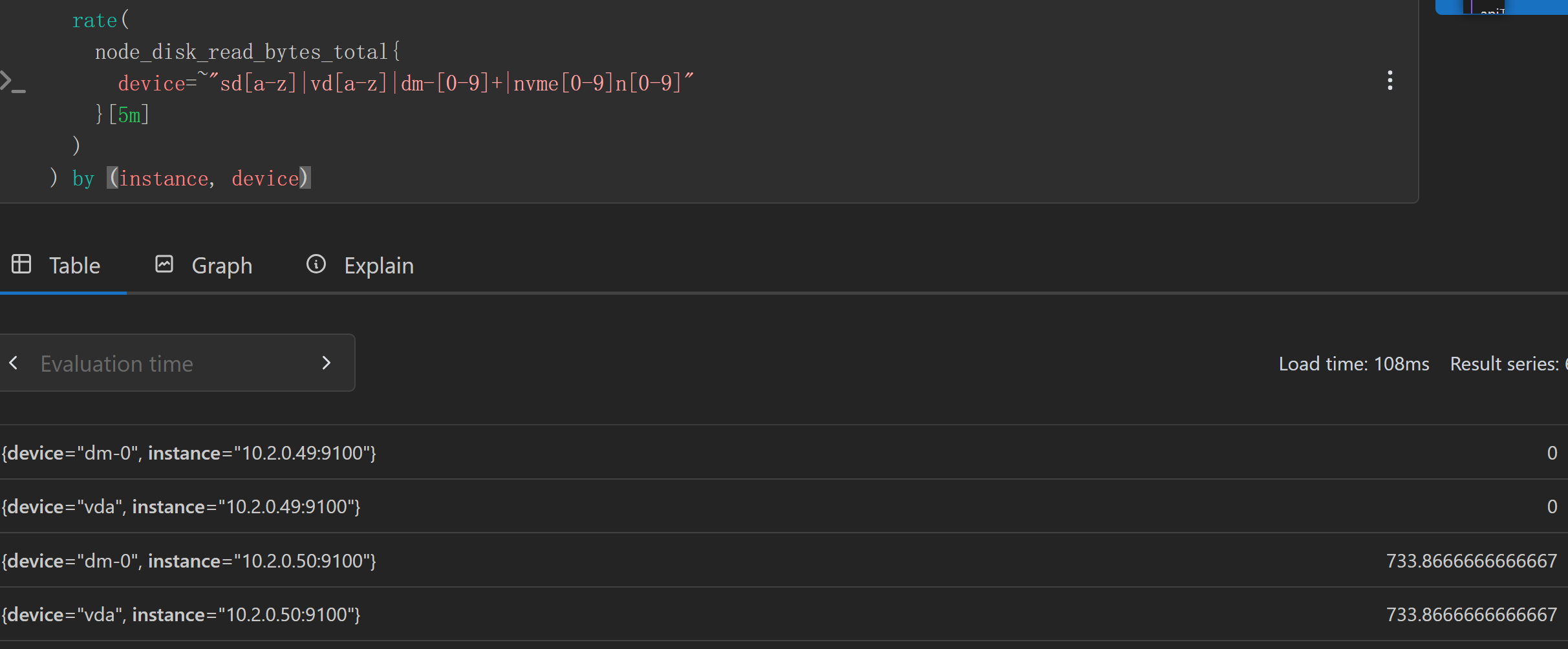Click the [5m] range selector in the query
The height and width of the screenshot is (649, 1568).
[x=129, y=115]
